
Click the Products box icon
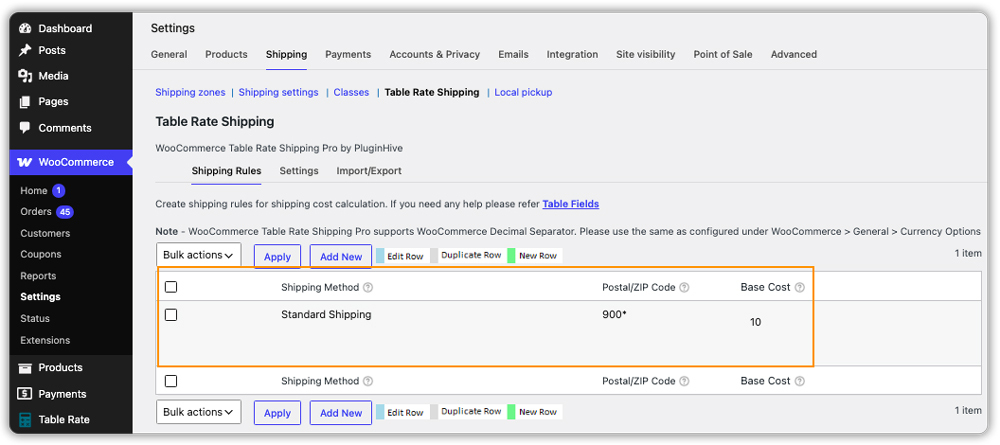[25, 368]
